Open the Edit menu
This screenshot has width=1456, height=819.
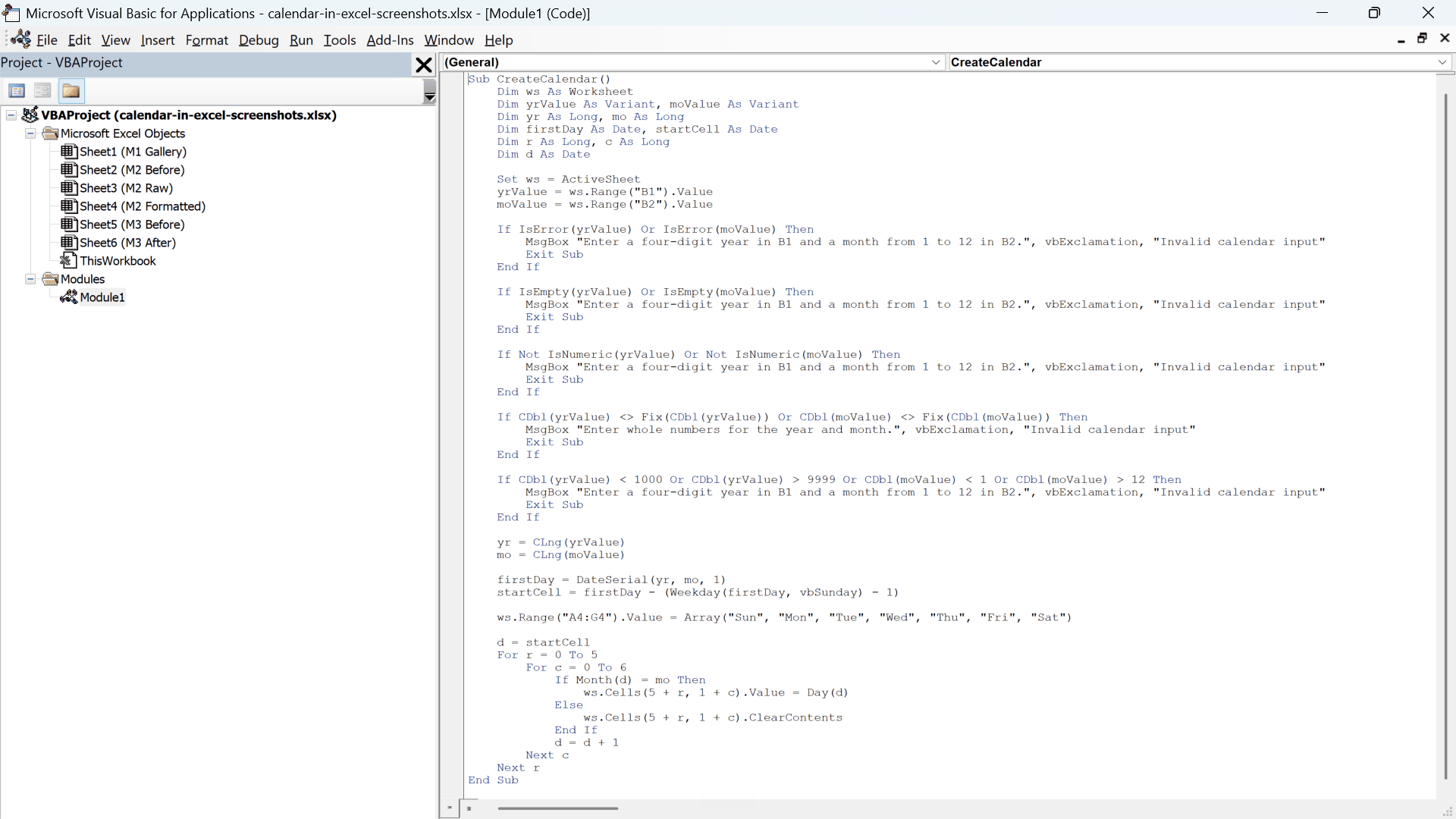click(x=80, y=40)
